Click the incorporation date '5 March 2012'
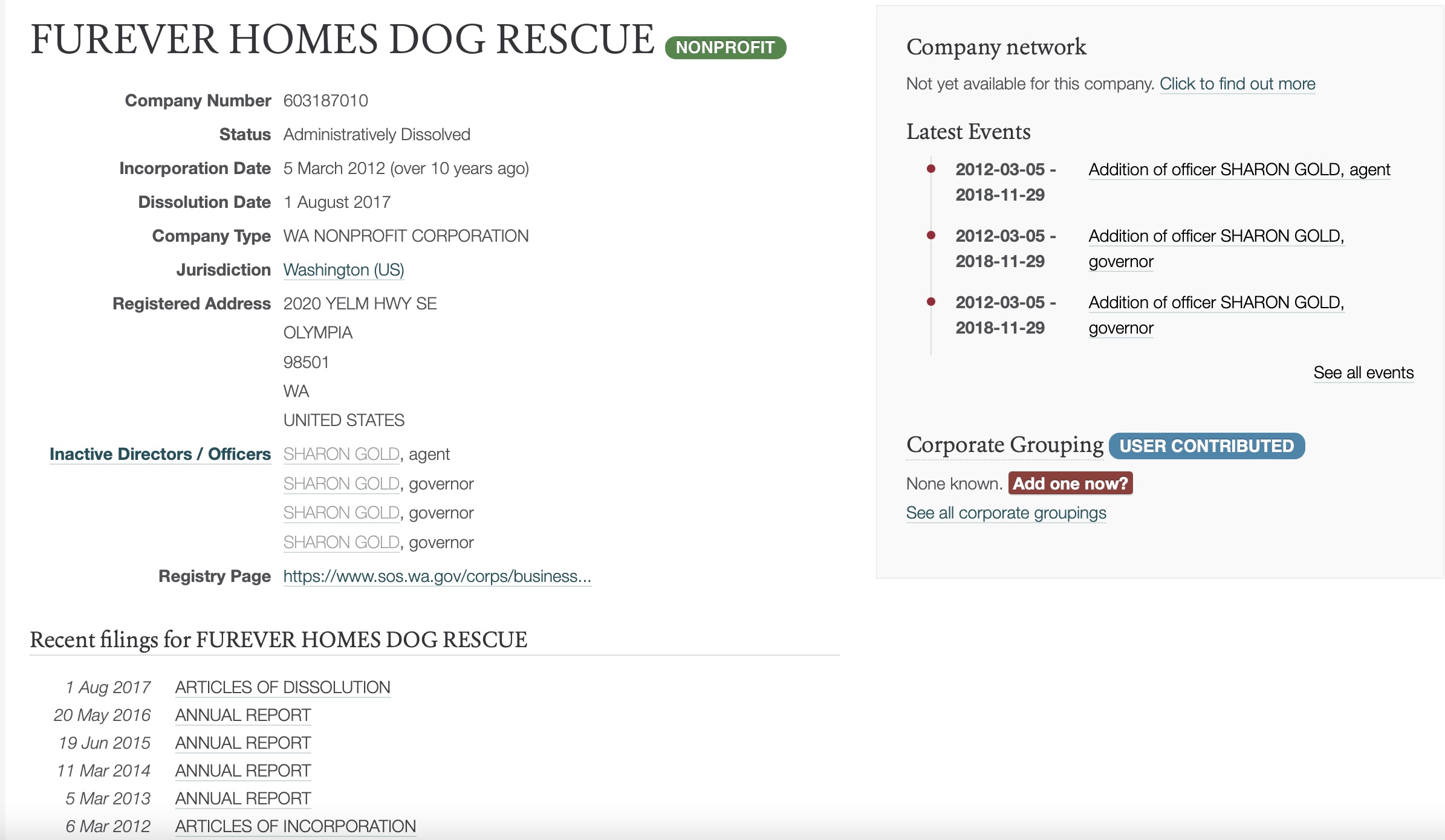Viewport: 1445px width, 840px height. (334, 168)
